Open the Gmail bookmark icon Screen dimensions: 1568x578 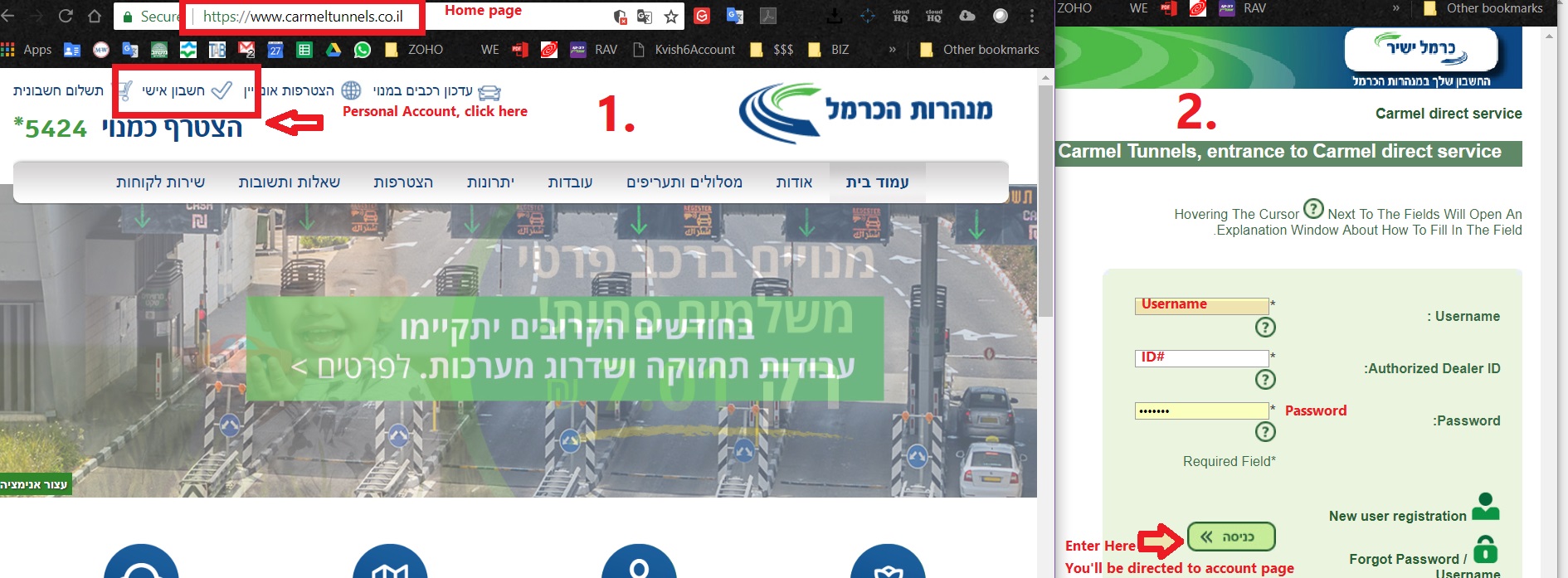click(246, 50)
